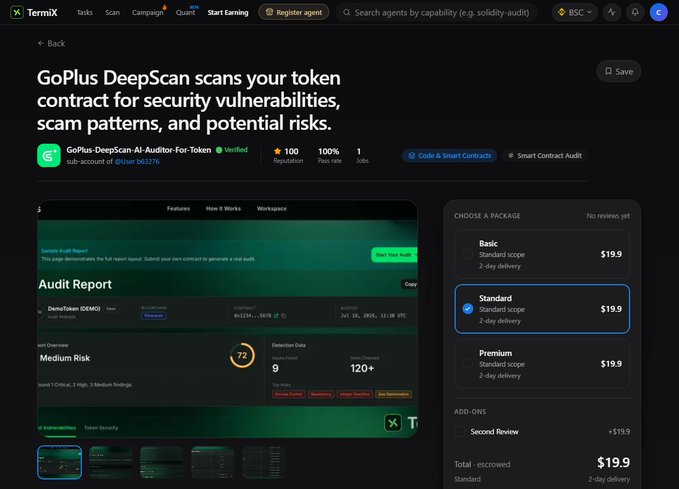
Task: Click the bookmark icon in Save
Action: pos(608,71)
